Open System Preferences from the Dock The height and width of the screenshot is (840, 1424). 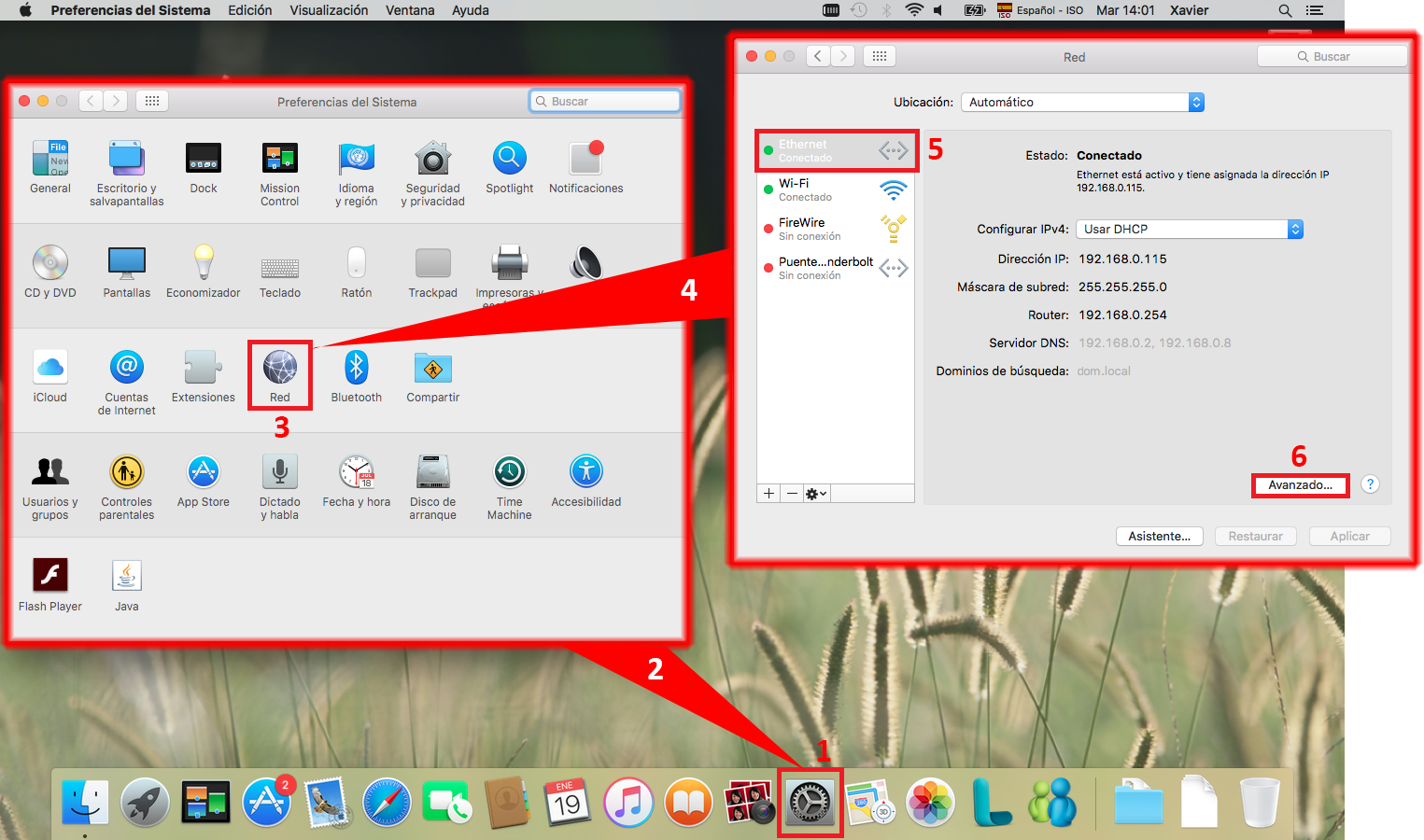coord(810,802)
